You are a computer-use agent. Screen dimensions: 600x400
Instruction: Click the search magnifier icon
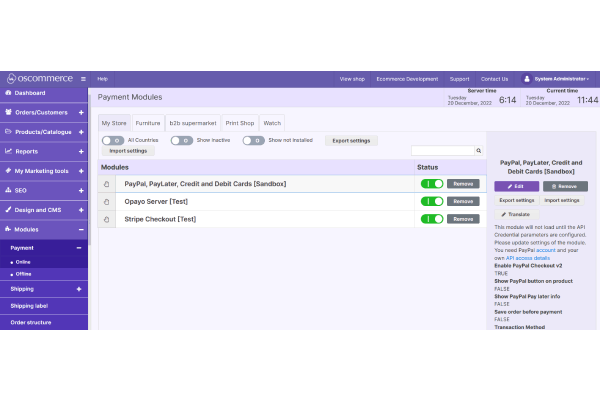[x=478, y=151]
